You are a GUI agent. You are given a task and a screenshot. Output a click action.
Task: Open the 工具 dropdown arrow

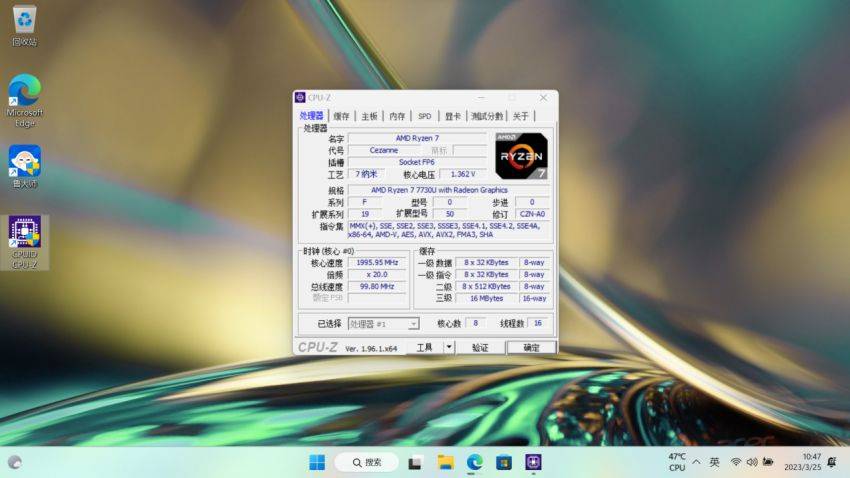(449, 347)
